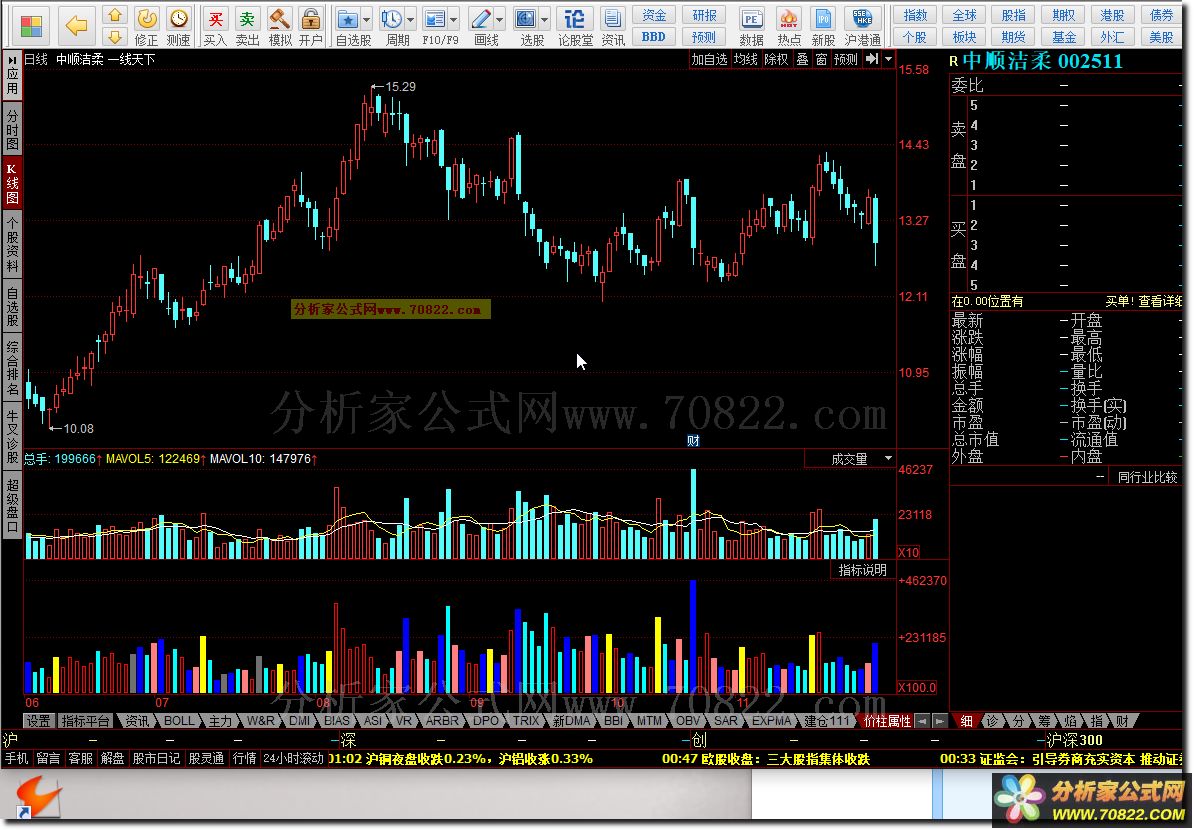The image size is (1194, 830).
Task: Open the 论股堂 forum icon
Action: click(x=575, y=27)
